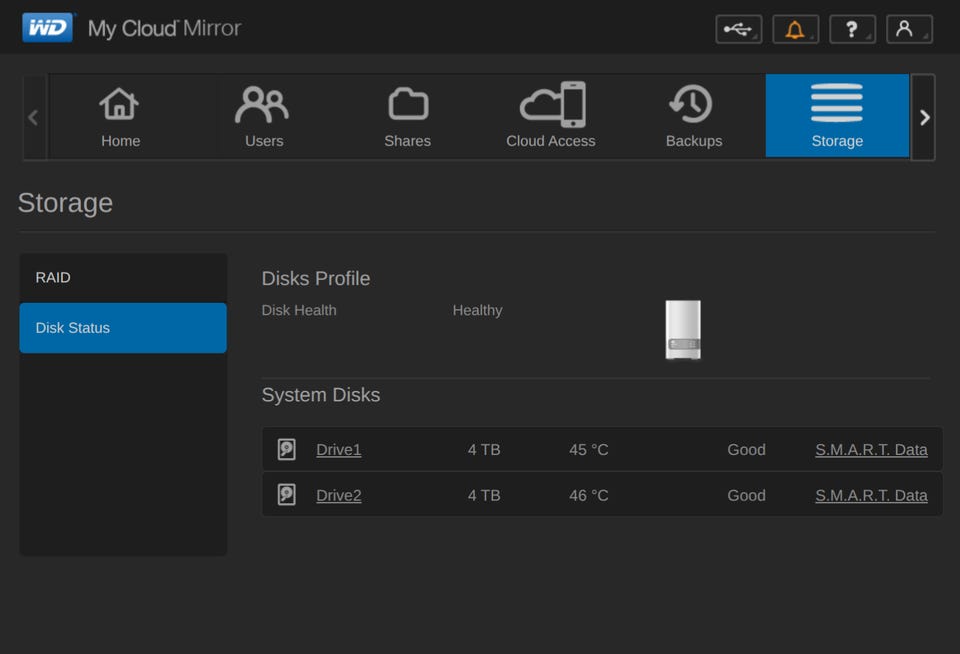The image size is (960, 654).
Task: Select the Storage navigation tab
Action: pyautogui.click(x=837, y=116)
